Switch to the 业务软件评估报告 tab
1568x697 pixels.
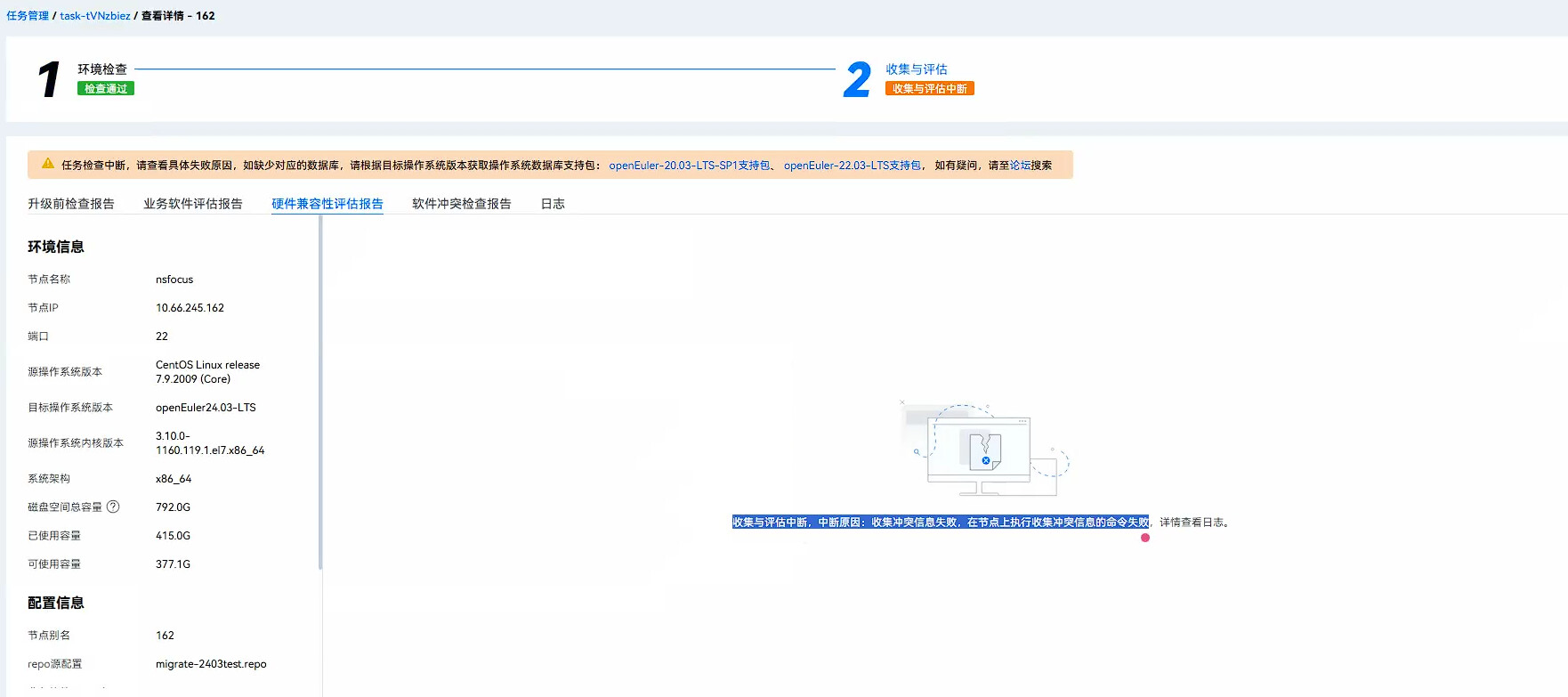[x=193, y=204]
